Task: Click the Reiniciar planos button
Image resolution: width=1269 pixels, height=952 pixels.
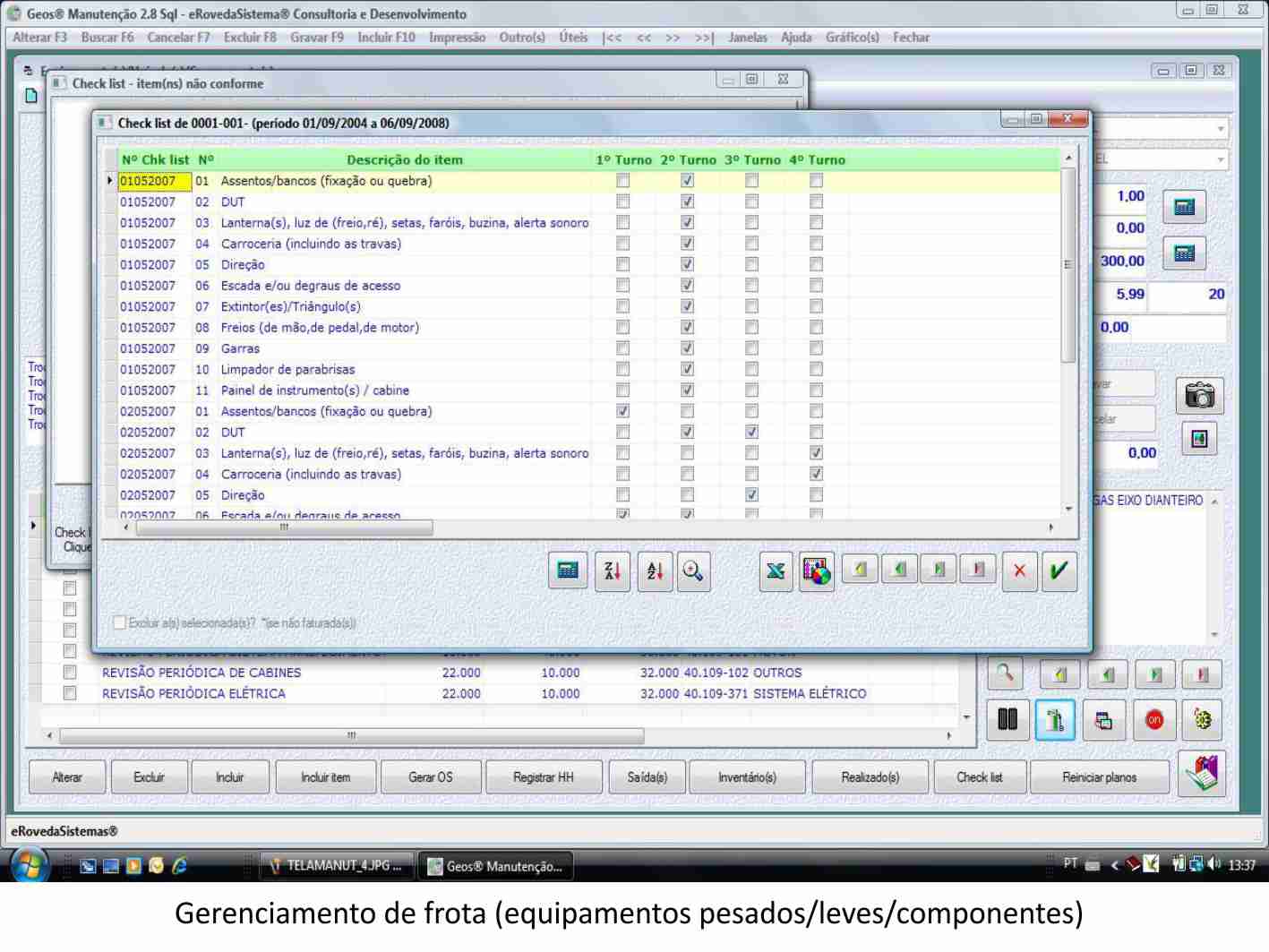Action: coord(1100,777)
